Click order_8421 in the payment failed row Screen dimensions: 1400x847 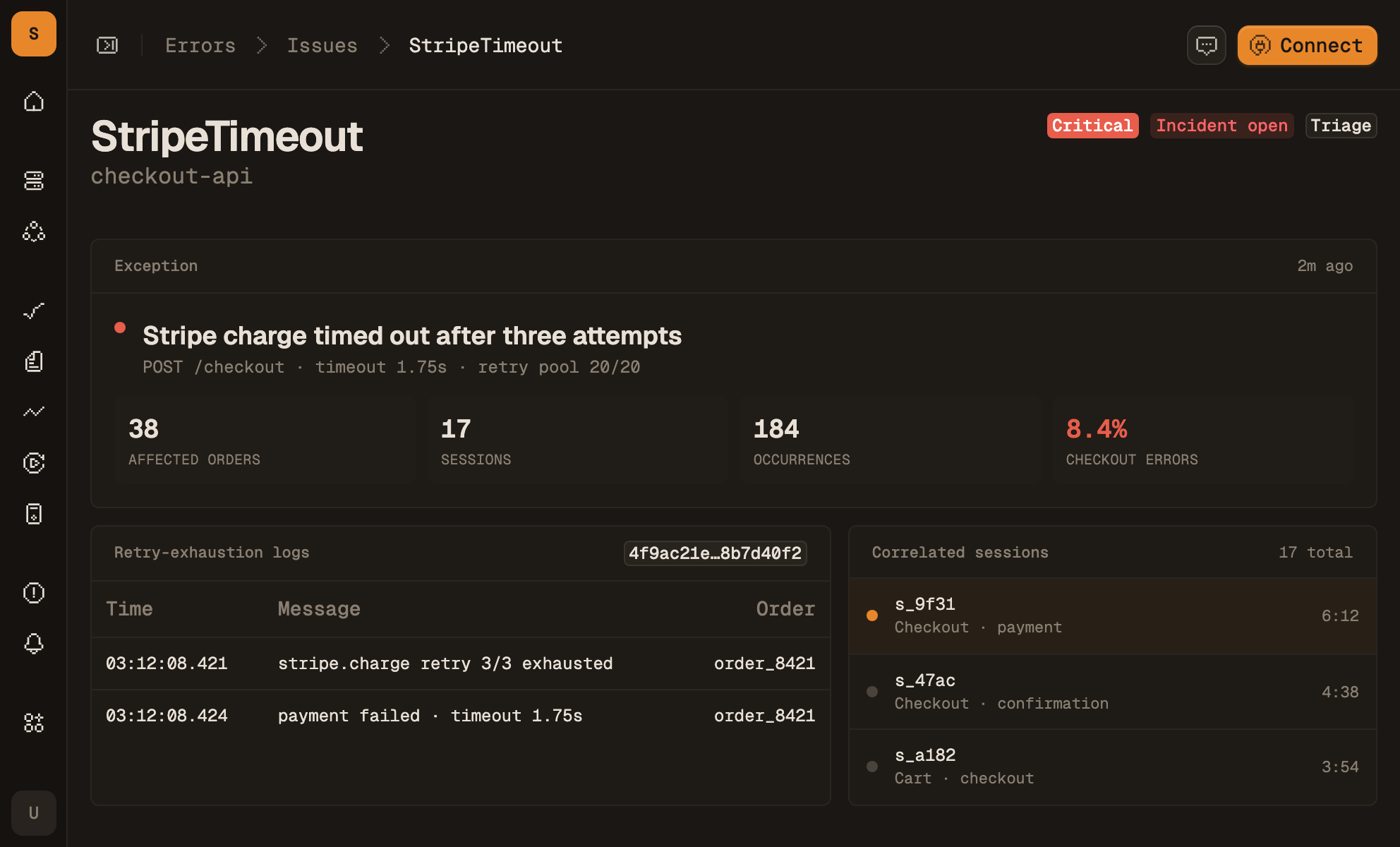764,716
